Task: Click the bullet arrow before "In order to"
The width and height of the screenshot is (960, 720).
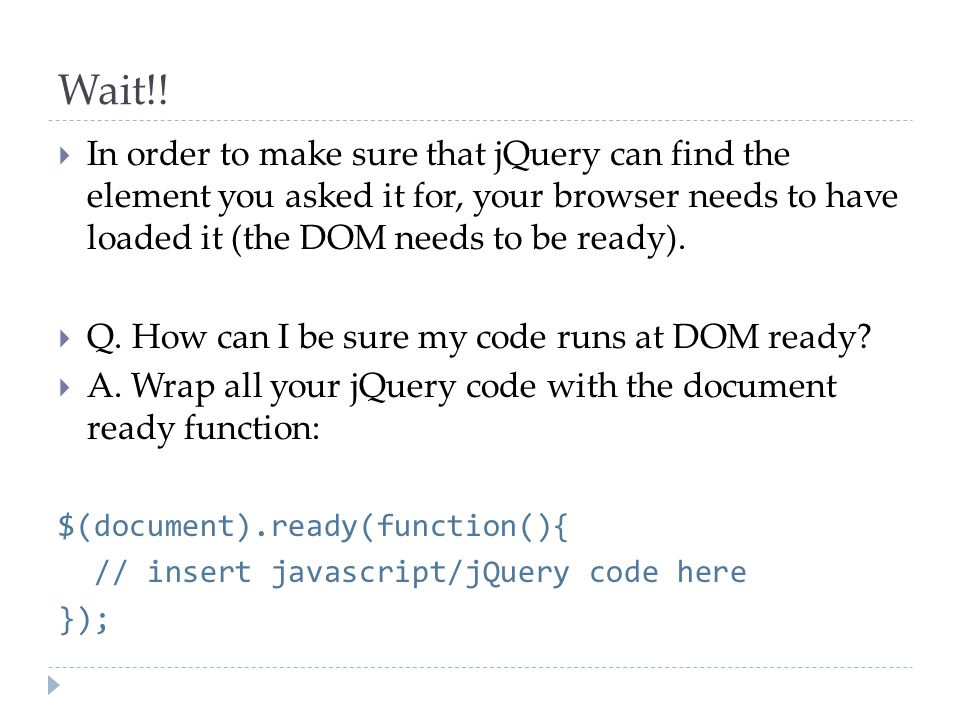Action: [65, 155]
